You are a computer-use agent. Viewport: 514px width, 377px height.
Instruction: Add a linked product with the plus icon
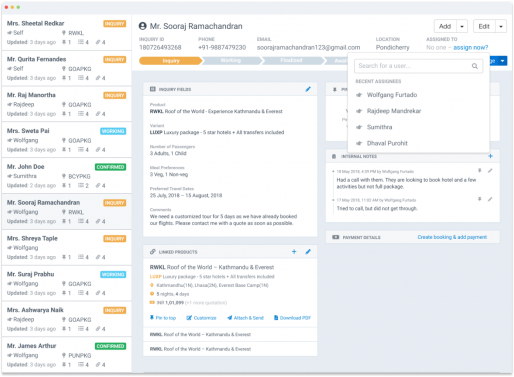click(x=294, y=252)
